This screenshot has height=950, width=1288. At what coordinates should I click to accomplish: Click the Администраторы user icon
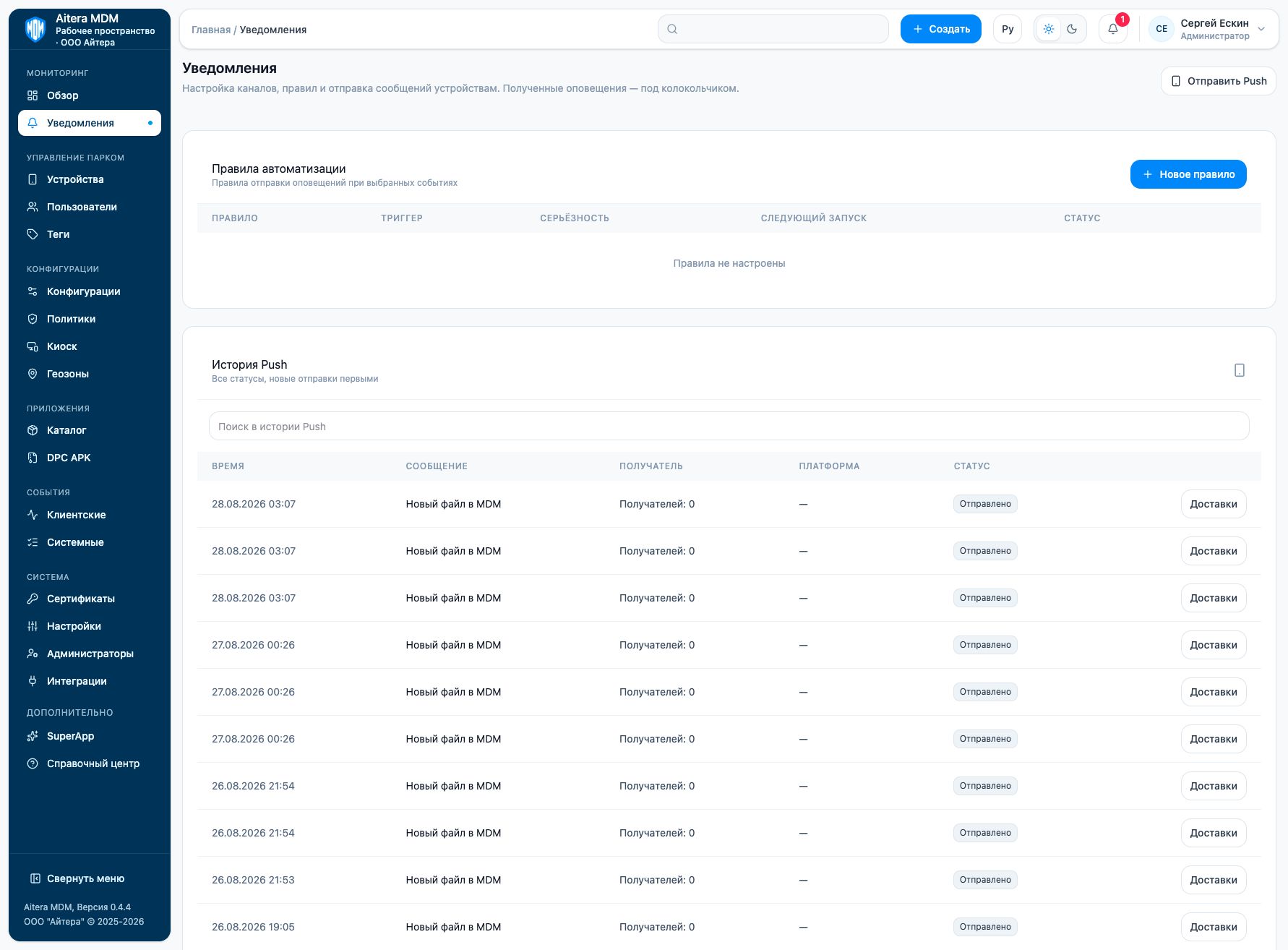33,654
